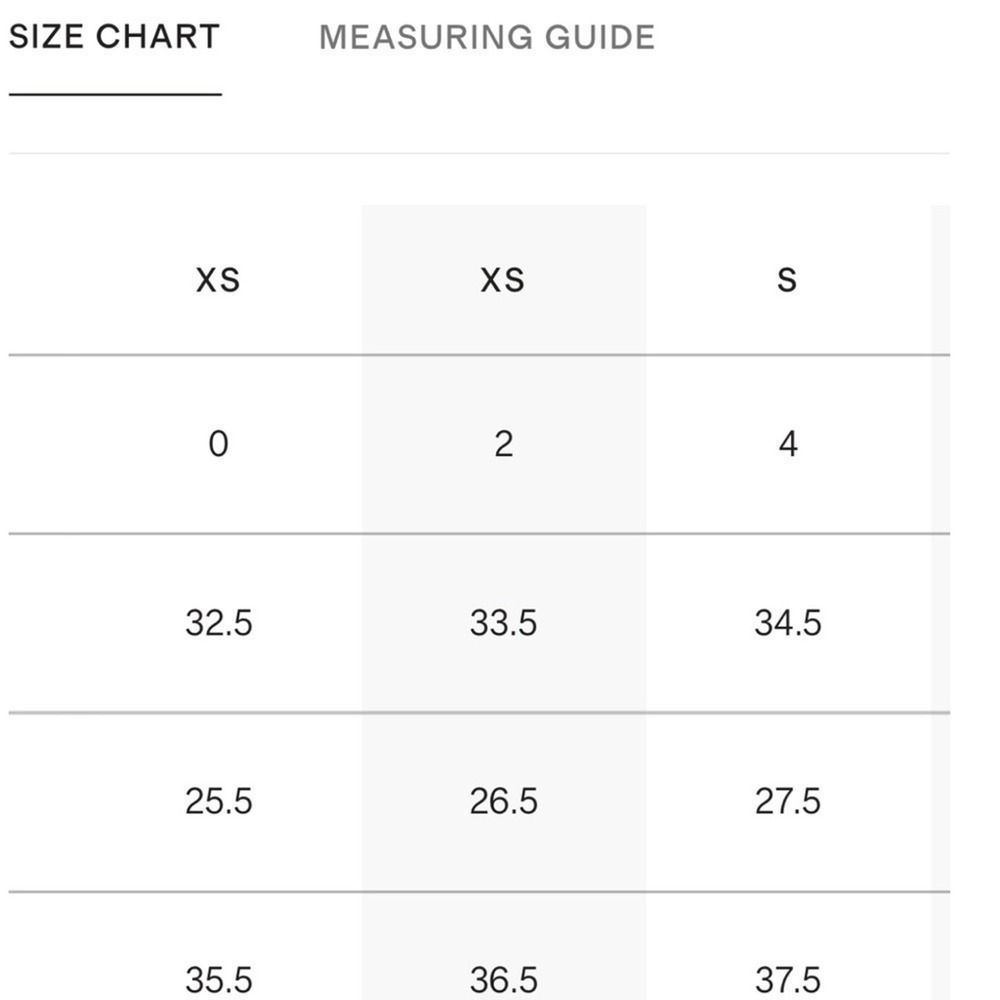Click the size 0 cell
Screen dimensions: 1000x1000
pos(218,443)
